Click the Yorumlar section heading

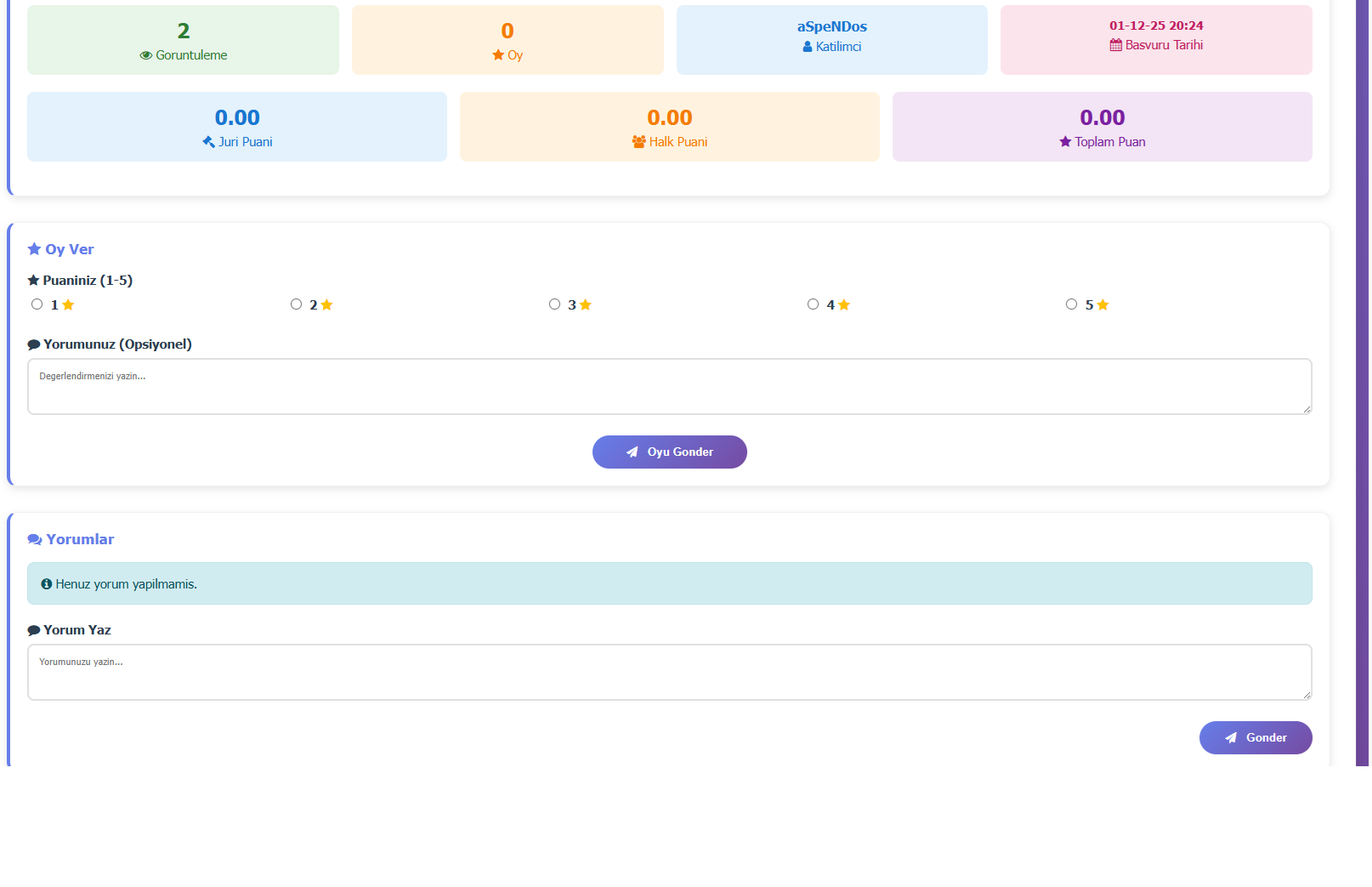[x=80, y=540]
